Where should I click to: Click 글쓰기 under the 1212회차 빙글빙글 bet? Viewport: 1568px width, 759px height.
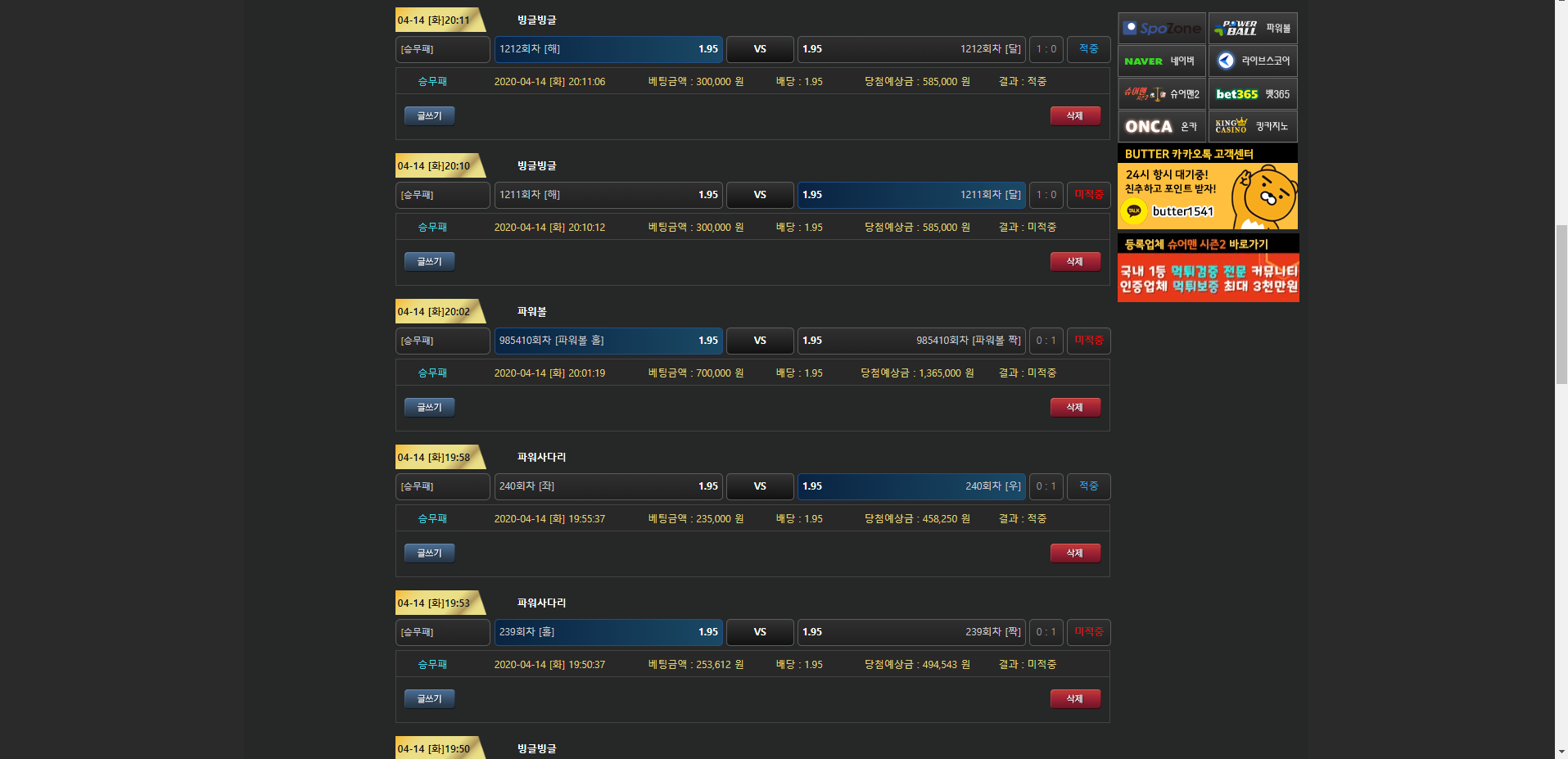coord(429,116)
